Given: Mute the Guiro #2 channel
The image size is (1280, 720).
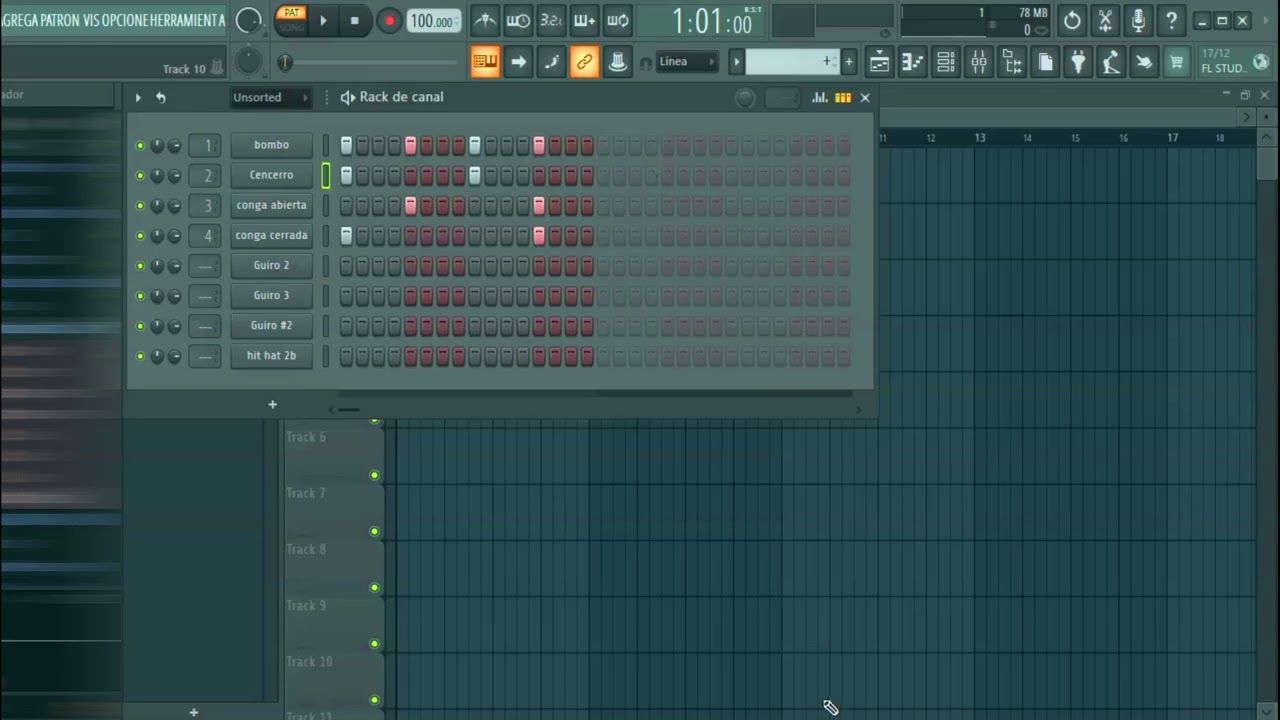Looking at the screenshot, I should click(x=140, y=326).
